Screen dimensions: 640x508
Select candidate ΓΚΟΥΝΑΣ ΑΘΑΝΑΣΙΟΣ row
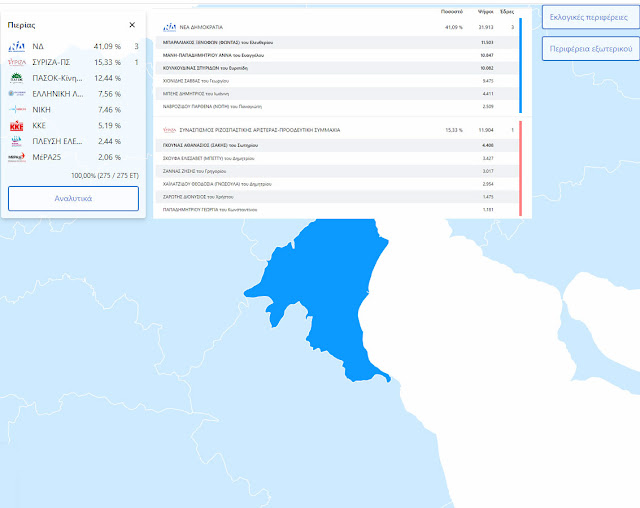(337, 145)
